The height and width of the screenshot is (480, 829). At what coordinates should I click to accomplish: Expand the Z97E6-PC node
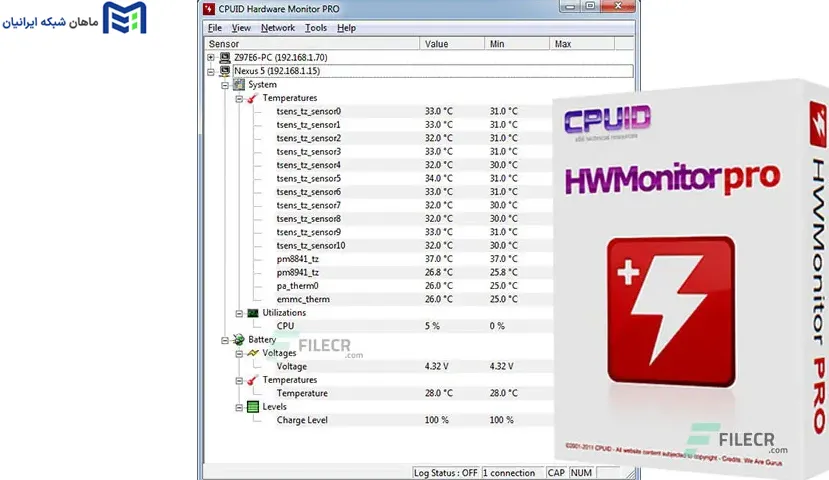[211, 57]
